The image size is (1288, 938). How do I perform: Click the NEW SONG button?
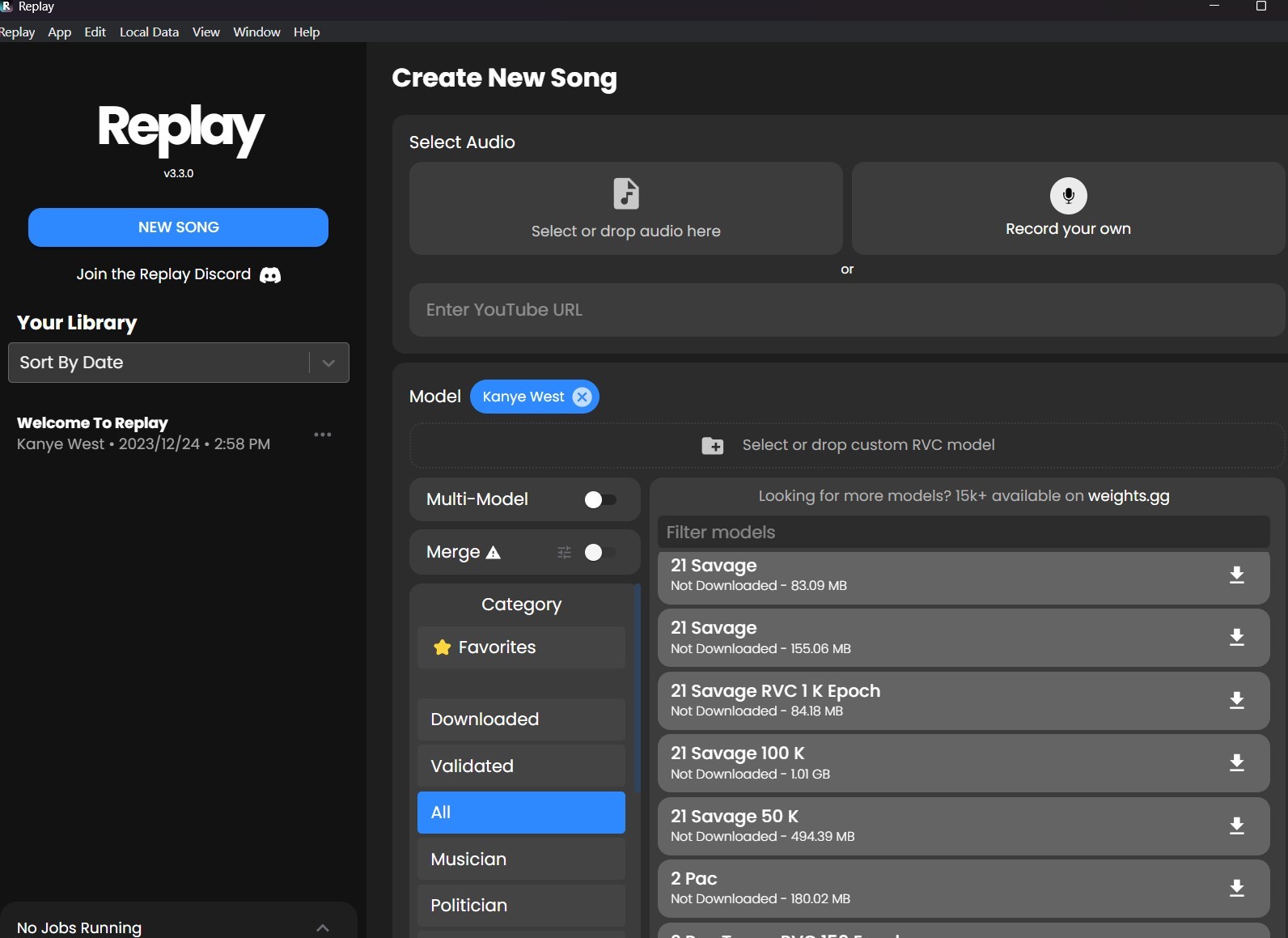coord(178,227)
